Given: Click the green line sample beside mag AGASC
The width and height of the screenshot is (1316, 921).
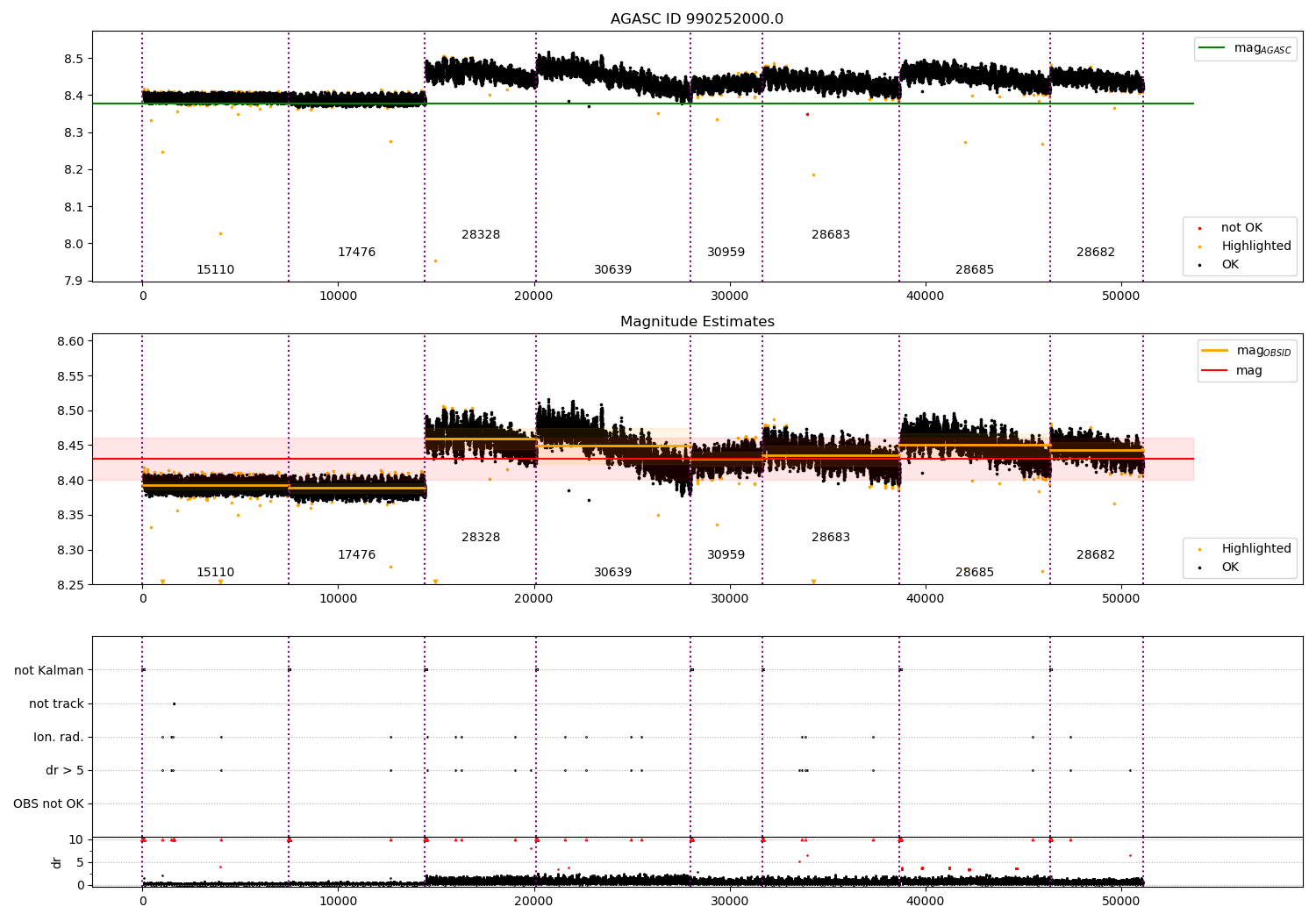Looking at the screenshot, I should tap(1212, 48).
